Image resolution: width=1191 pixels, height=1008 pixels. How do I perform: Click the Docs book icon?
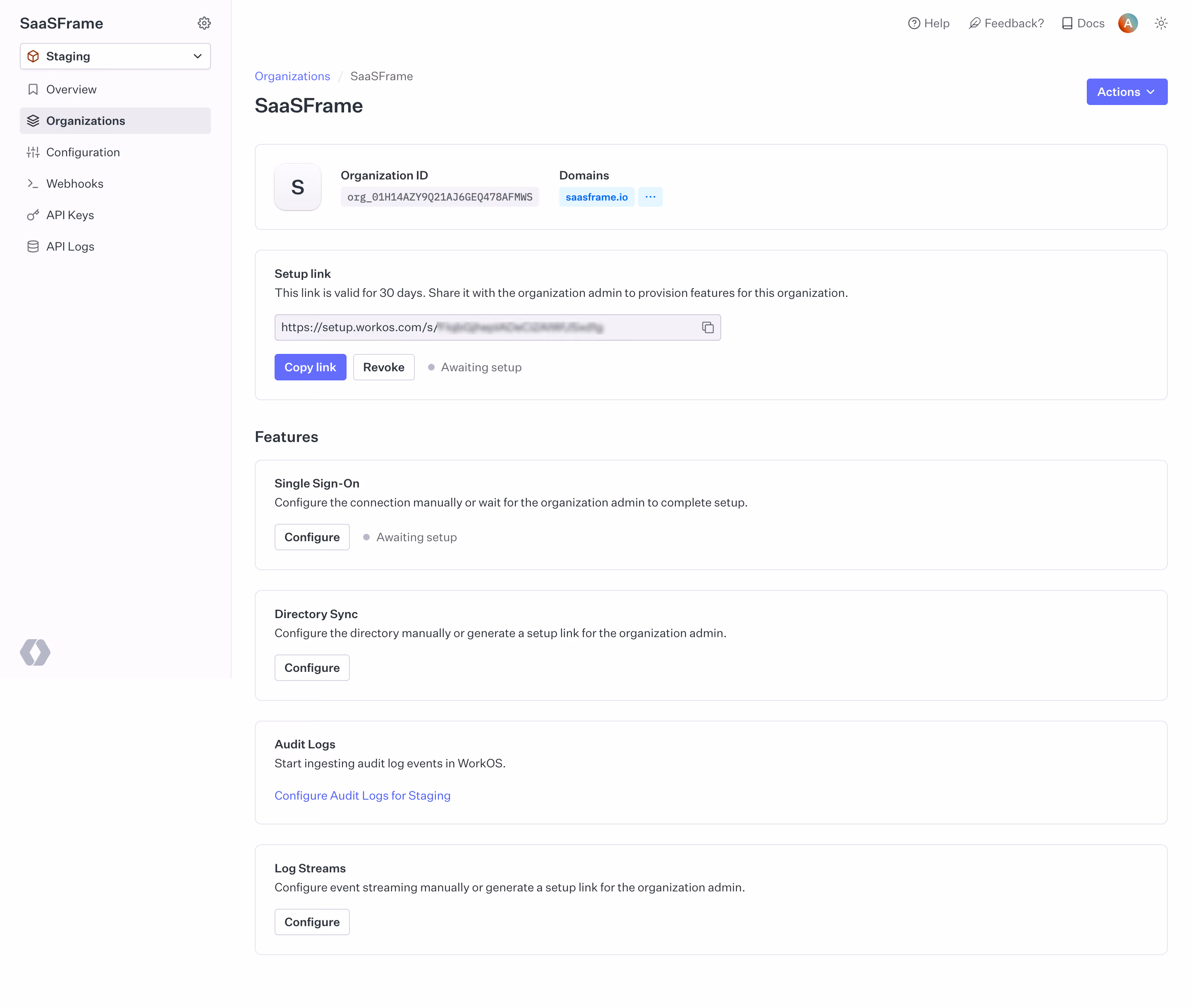click(1067, 24)
